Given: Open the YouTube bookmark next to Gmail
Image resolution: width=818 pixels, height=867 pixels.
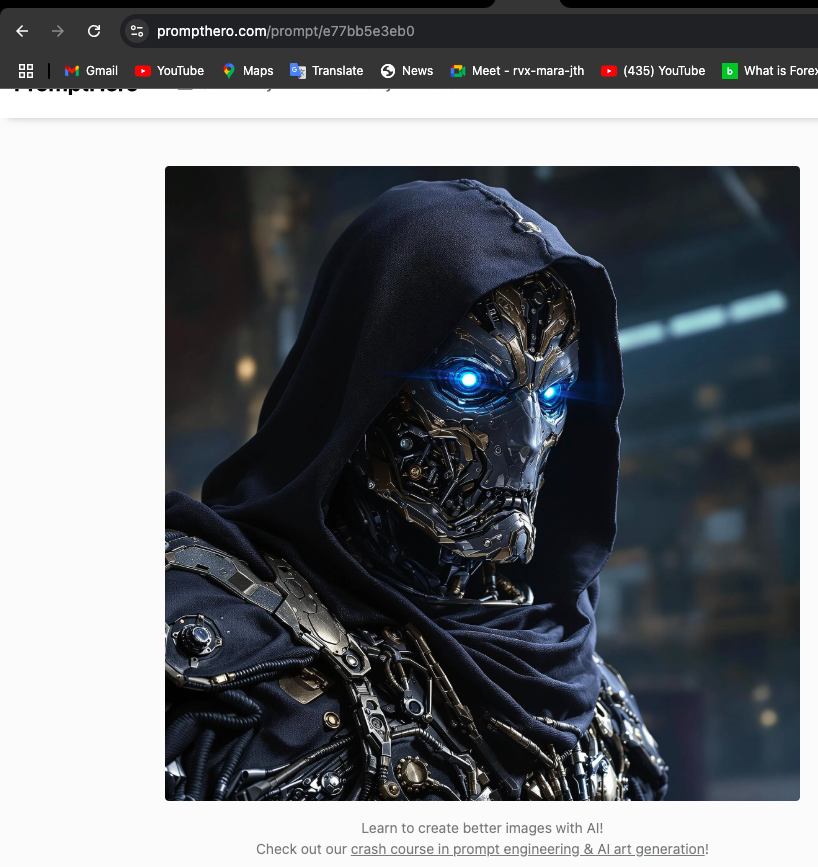Looking at the screenshot, I should pyautogui.click(x=170, y=71).
